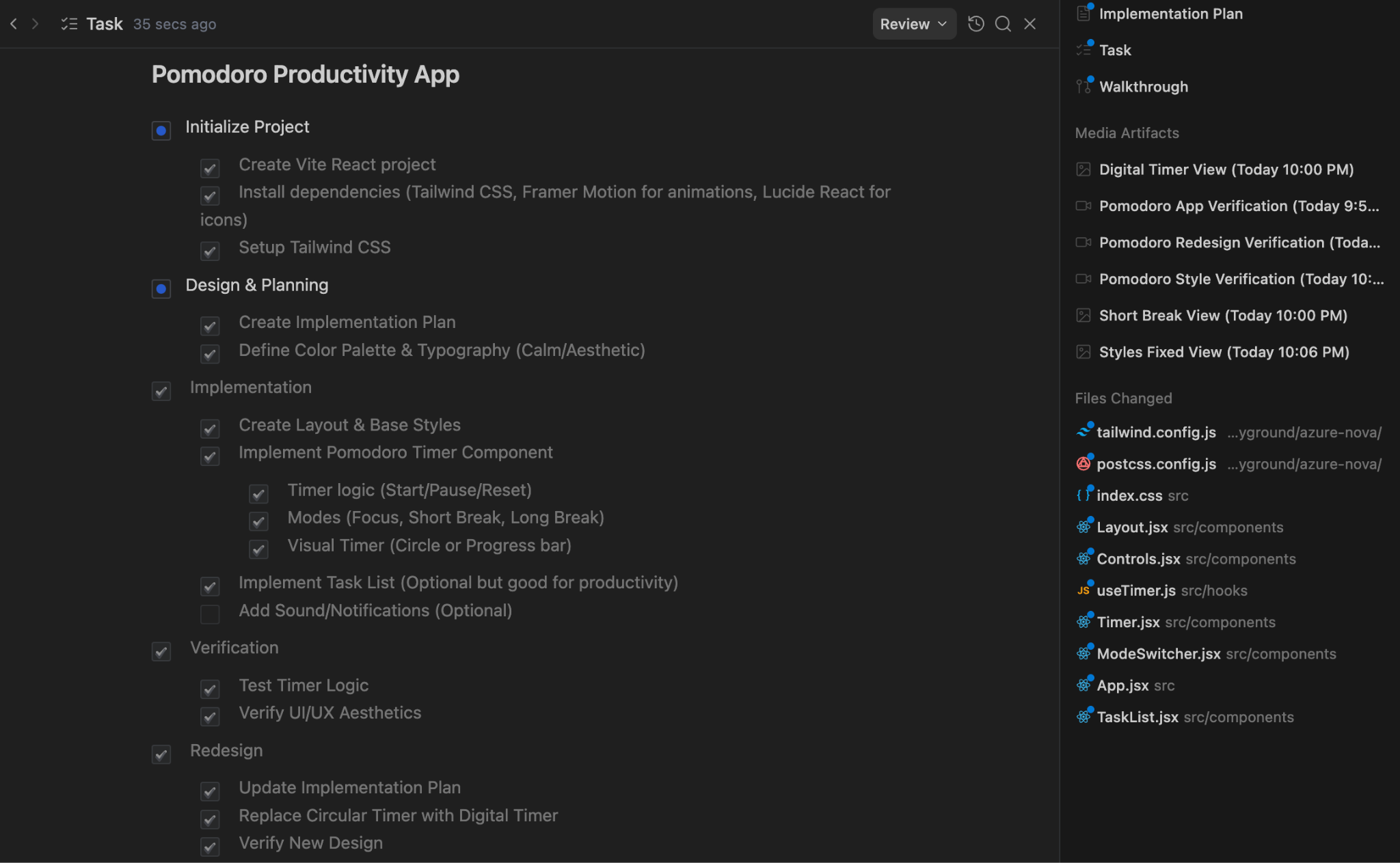Uncheck the Verification section checkbox

point(161,651)
